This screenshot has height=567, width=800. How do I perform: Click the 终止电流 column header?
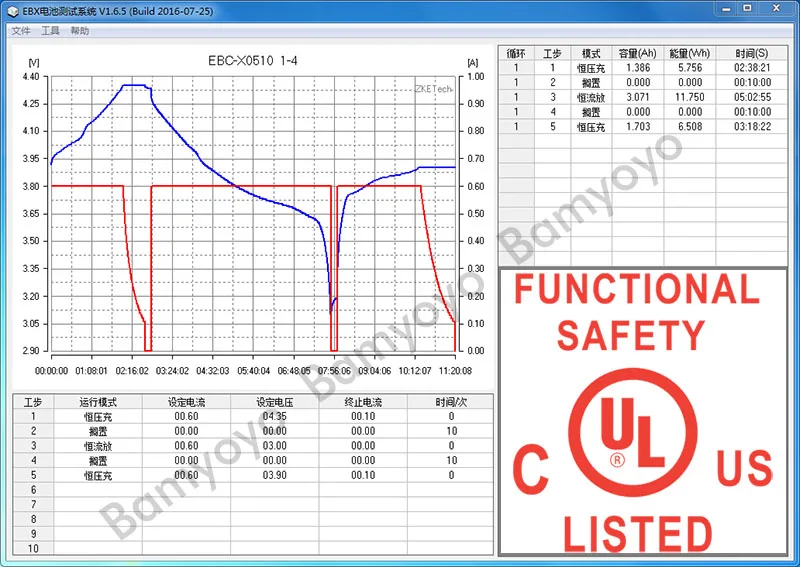pyautogui.click(x=363, y=402)
